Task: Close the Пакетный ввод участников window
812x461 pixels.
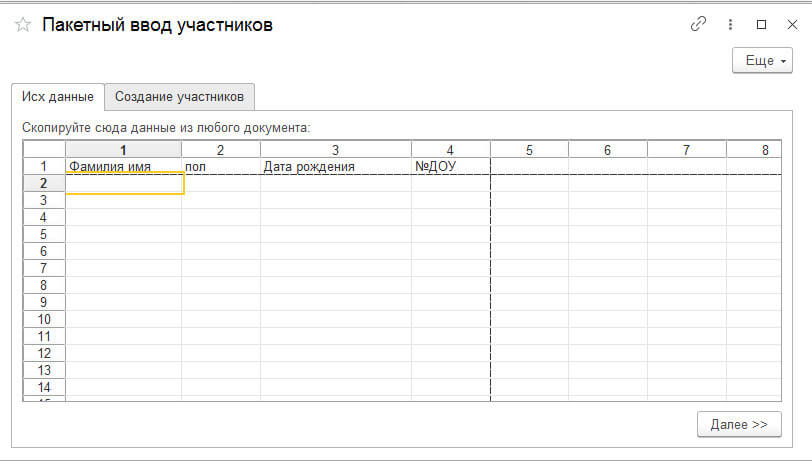Action: [789, 24]
